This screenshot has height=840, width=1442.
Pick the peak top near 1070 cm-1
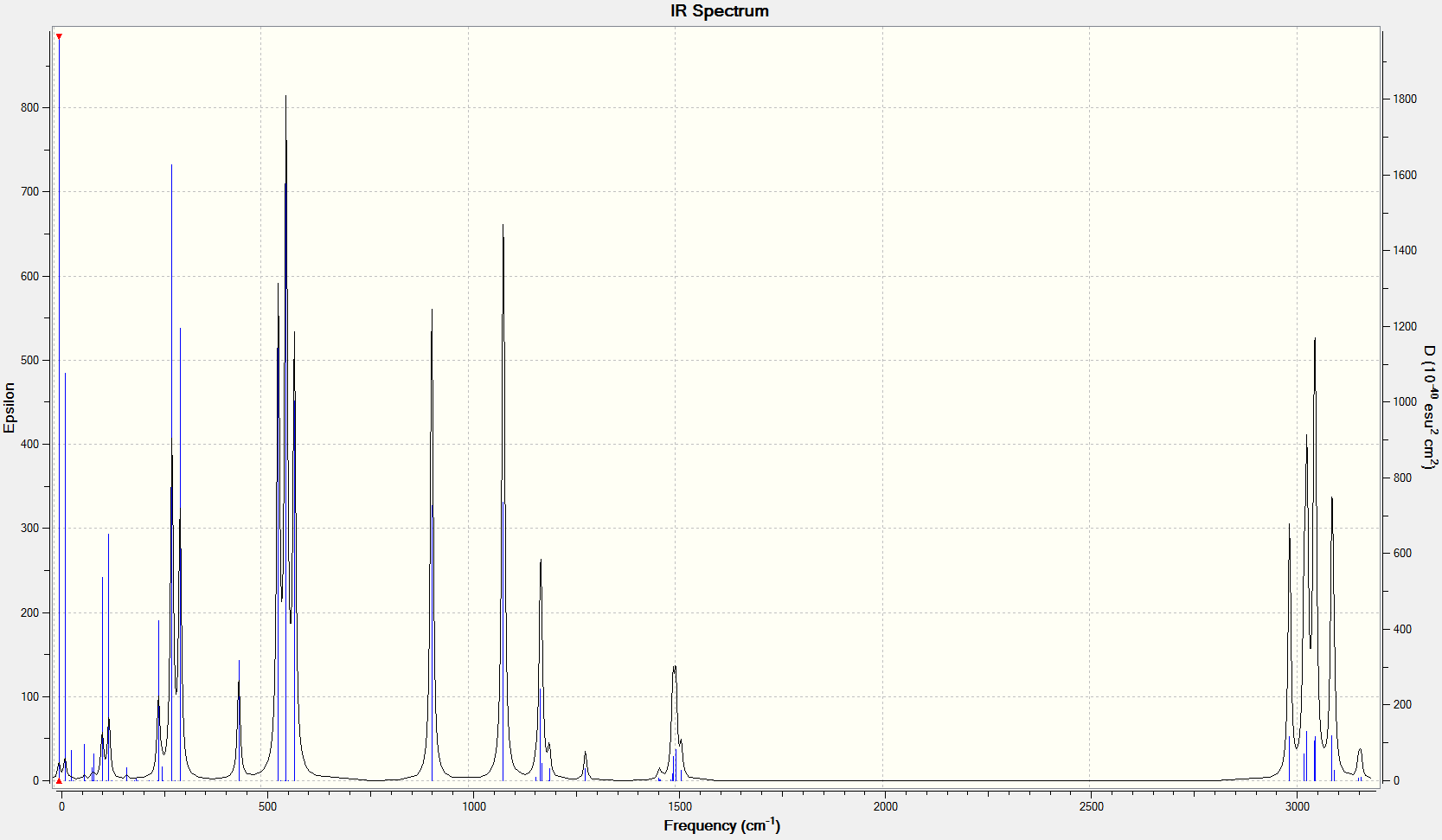503,225
